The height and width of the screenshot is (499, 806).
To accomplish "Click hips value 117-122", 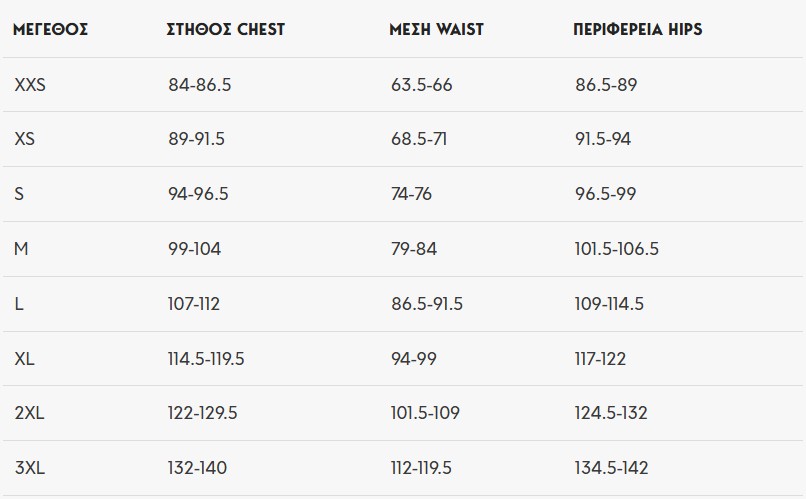I will 600,359.
